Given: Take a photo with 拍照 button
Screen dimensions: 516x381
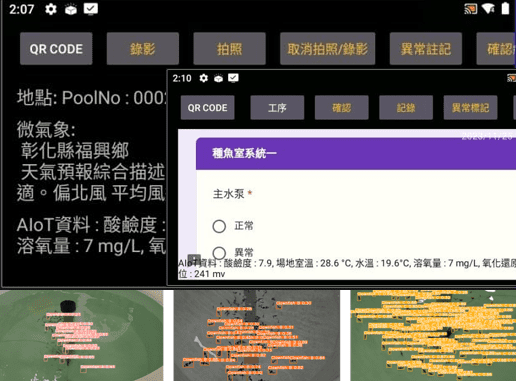Looking at the screenshot, I should [x=229, y=49].
